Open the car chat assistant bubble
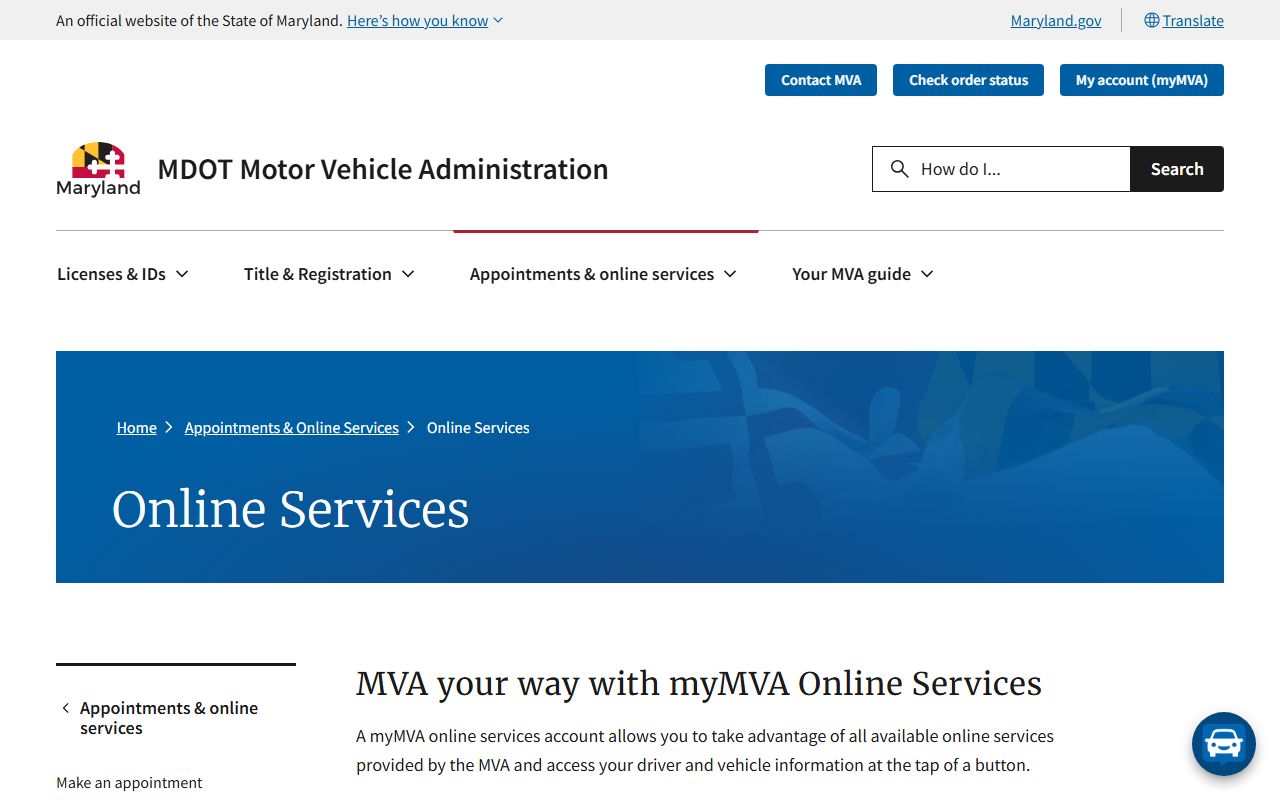Image resolution: width=1280 pixels, height=800 pixels. click(1224, 744)
